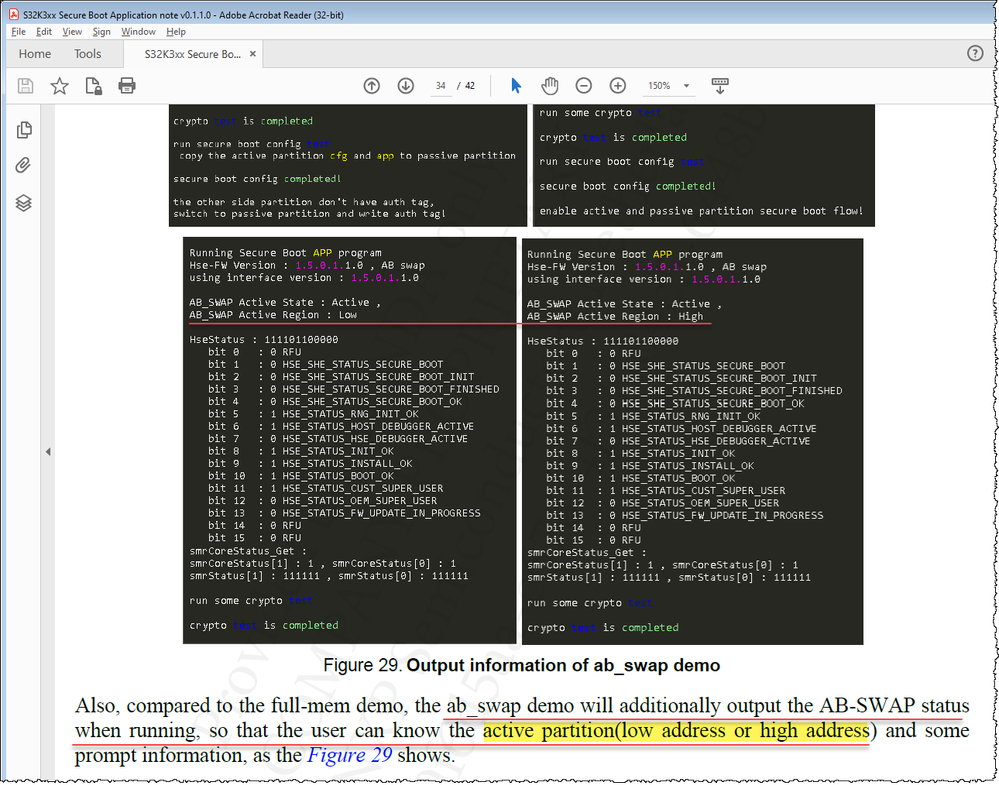The width and height of the screenshot is (999, 785).
Task: Click left terminal 'HseStatus : 111101100000' line
Action: (x=263, y=340)
